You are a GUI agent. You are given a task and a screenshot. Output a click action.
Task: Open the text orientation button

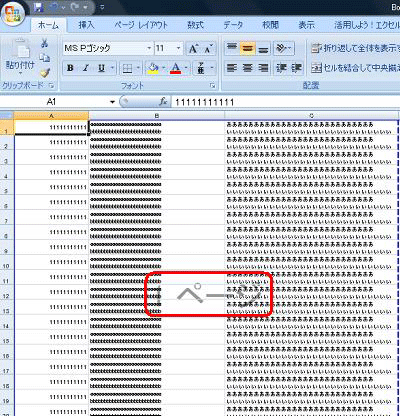[x=284, y=49]
